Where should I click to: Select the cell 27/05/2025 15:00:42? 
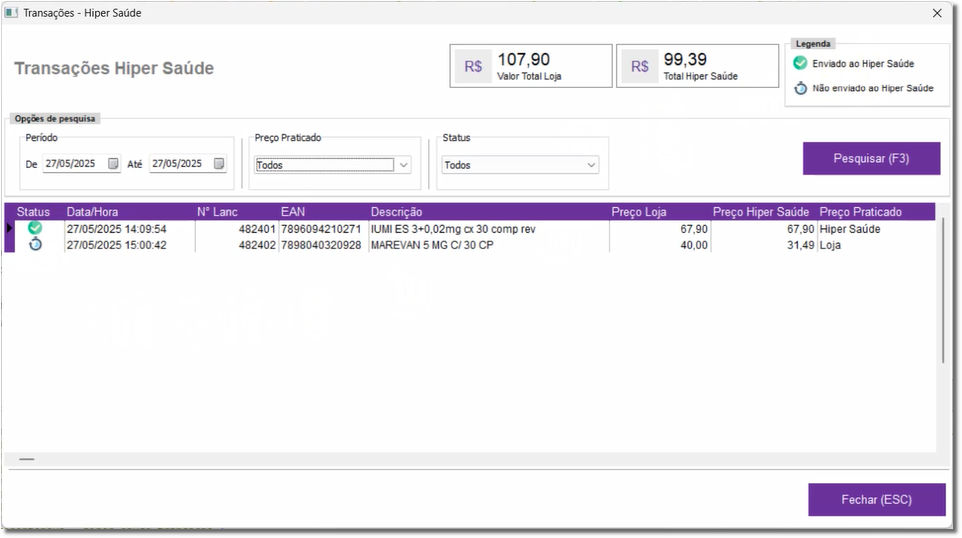[x=117, y=245]
